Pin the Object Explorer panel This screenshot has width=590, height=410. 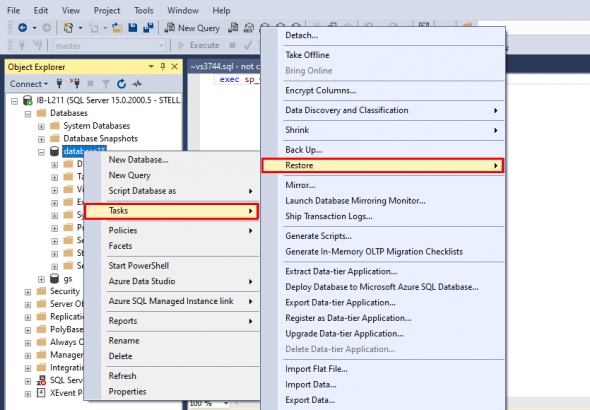[x=163, y=67]
